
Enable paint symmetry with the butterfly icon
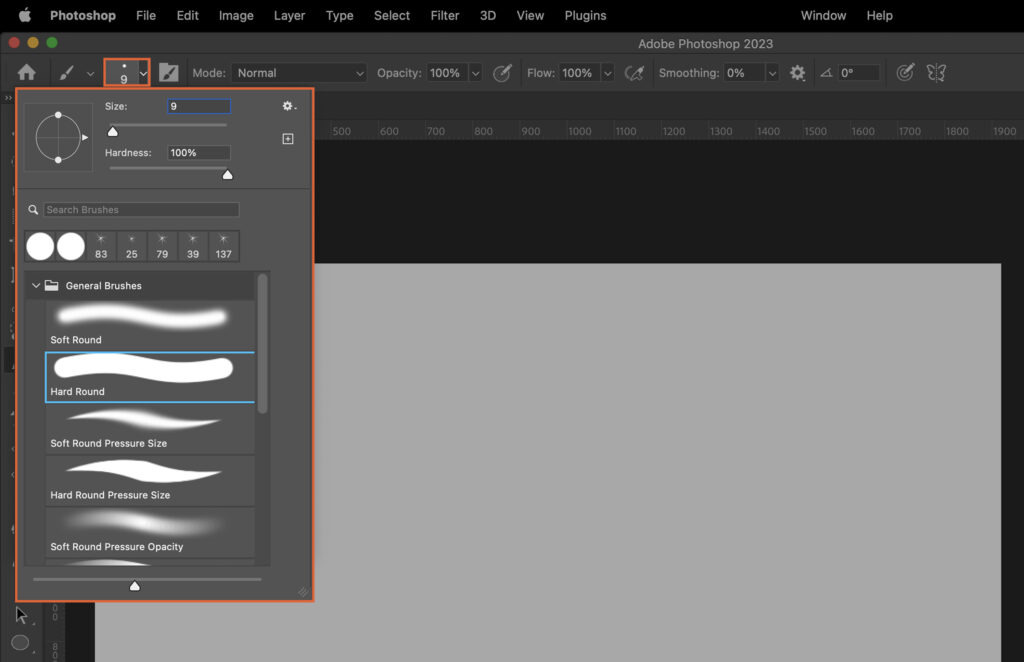tap(936, 72)
